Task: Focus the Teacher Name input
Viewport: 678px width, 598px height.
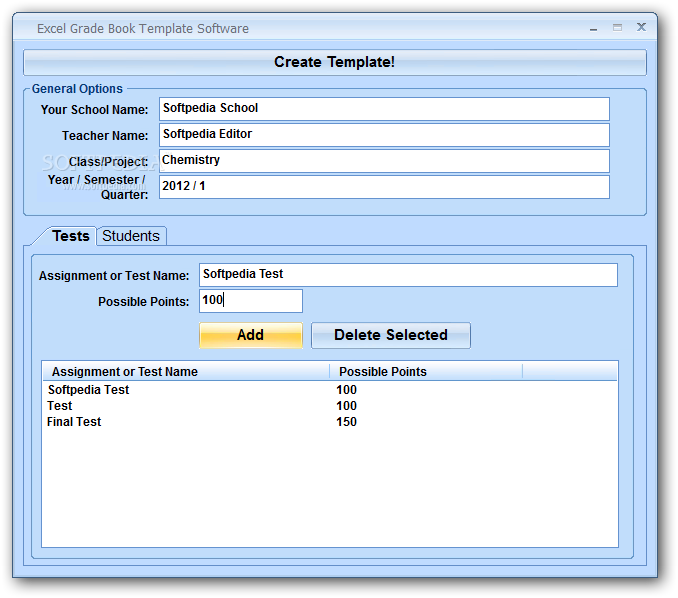Action: tap(384, 135)
